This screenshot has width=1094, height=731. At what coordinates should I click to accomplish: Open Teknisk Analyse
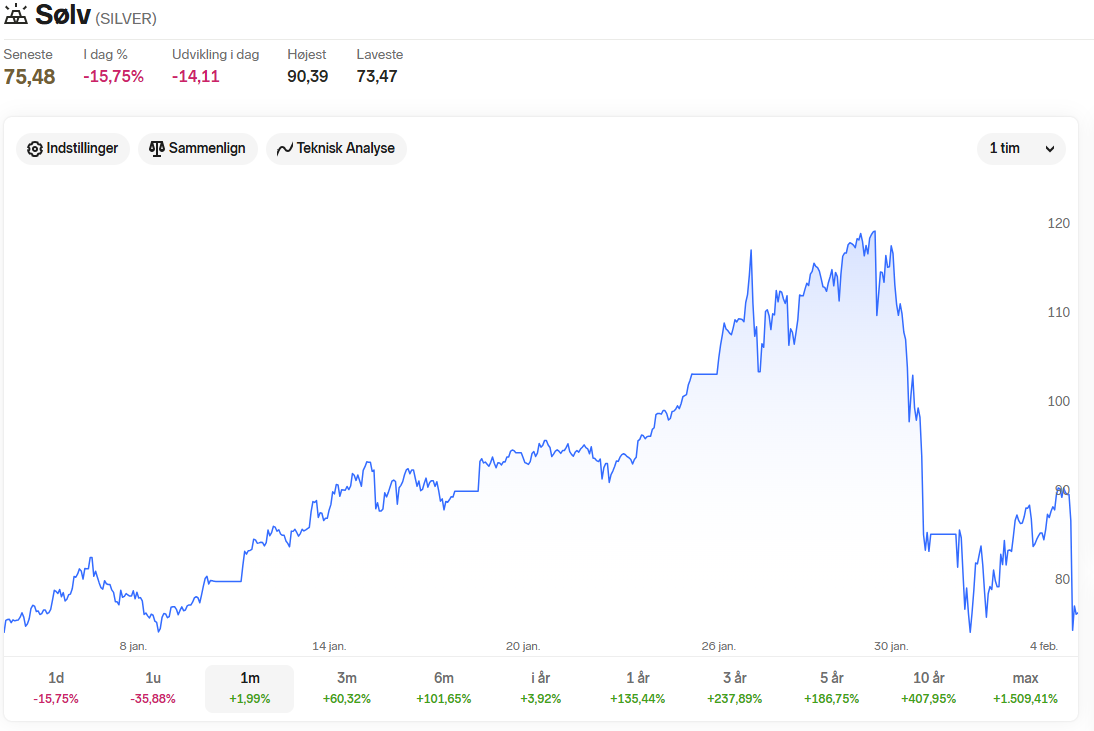[x=336, y=149]
